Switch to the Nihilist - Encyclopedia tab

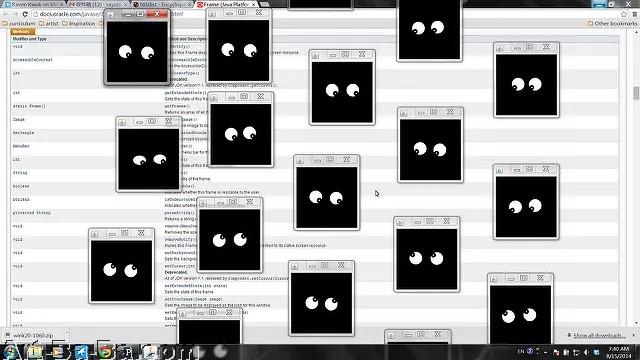click(162, 4)
